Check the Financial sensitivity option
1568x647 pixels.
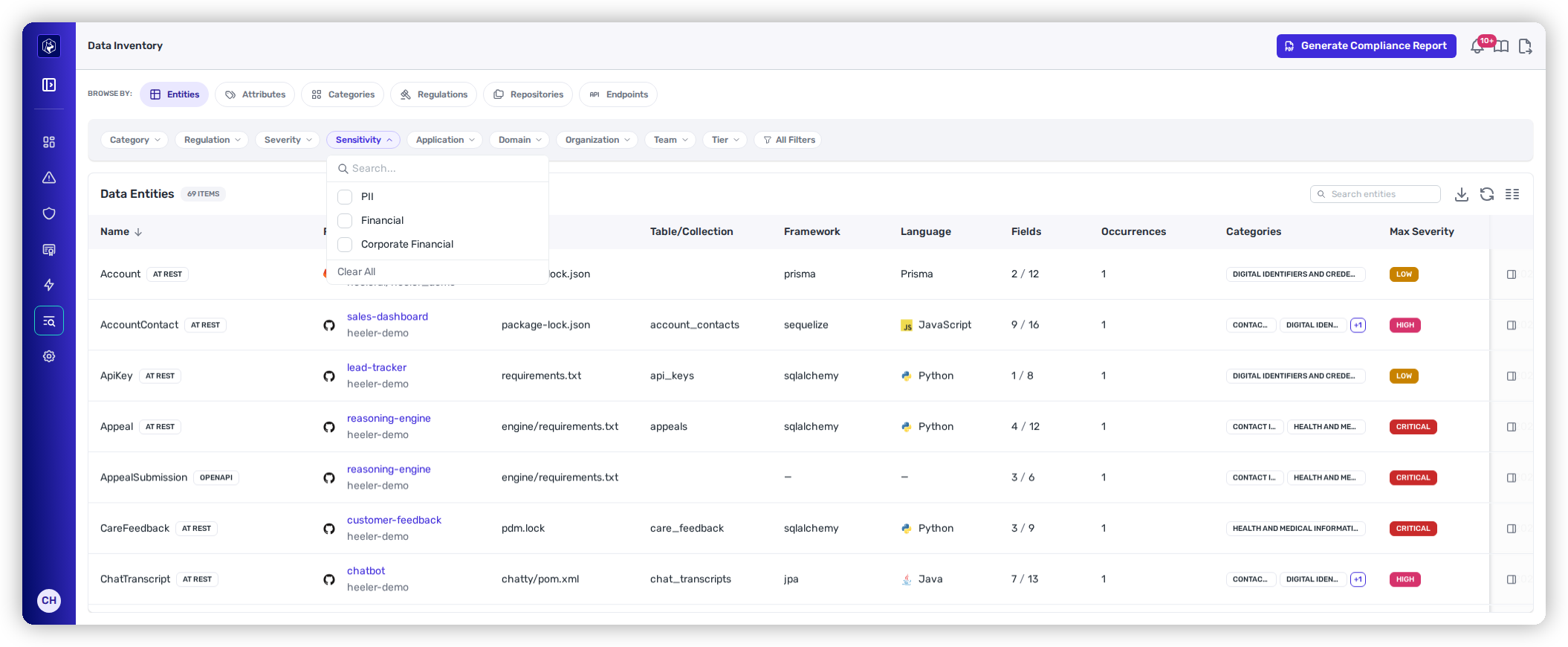[345, 221]
